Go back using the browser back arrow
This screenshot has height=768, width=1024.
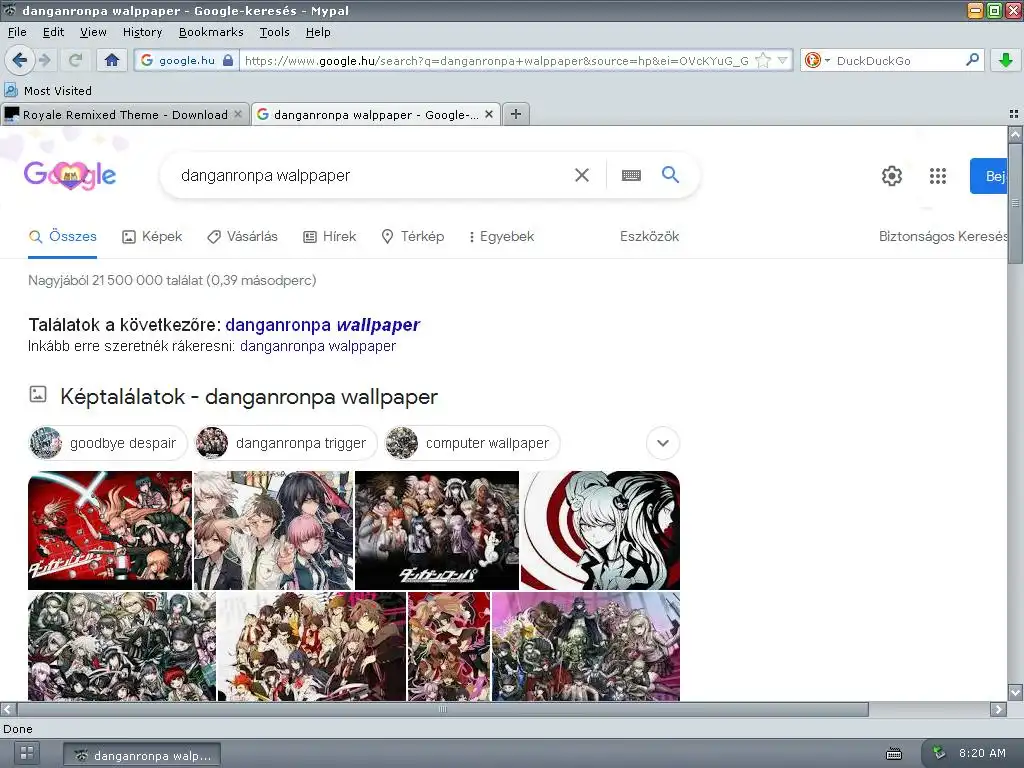point(19,61)
